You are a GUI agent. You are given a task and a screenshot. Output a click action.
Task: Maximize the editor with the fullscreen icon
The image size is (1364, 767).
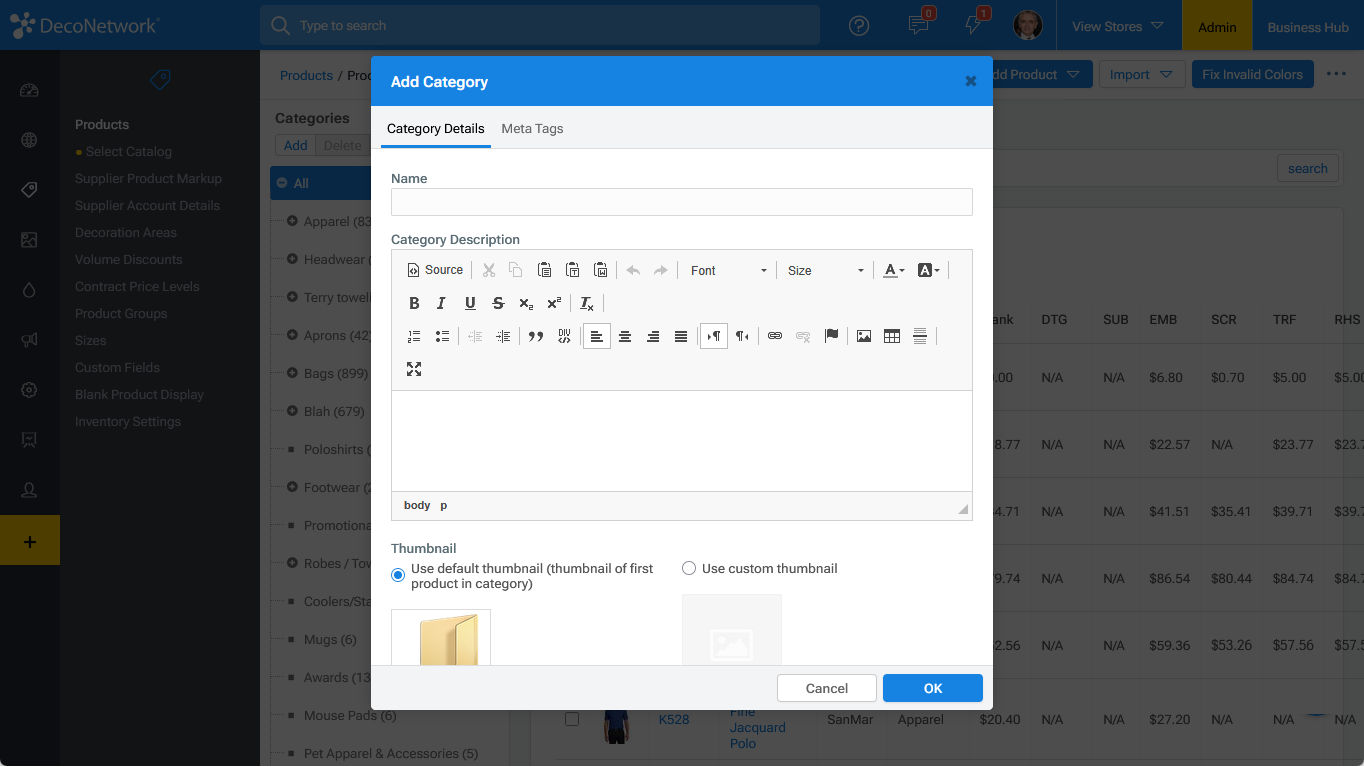pos(414,369)
